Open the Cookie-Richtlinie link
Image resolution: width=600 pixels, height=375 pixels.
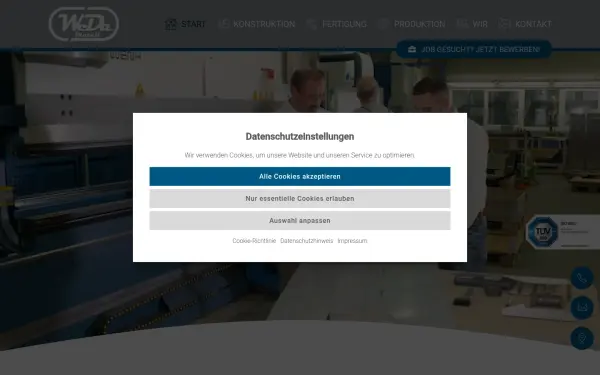click(254, 241)
